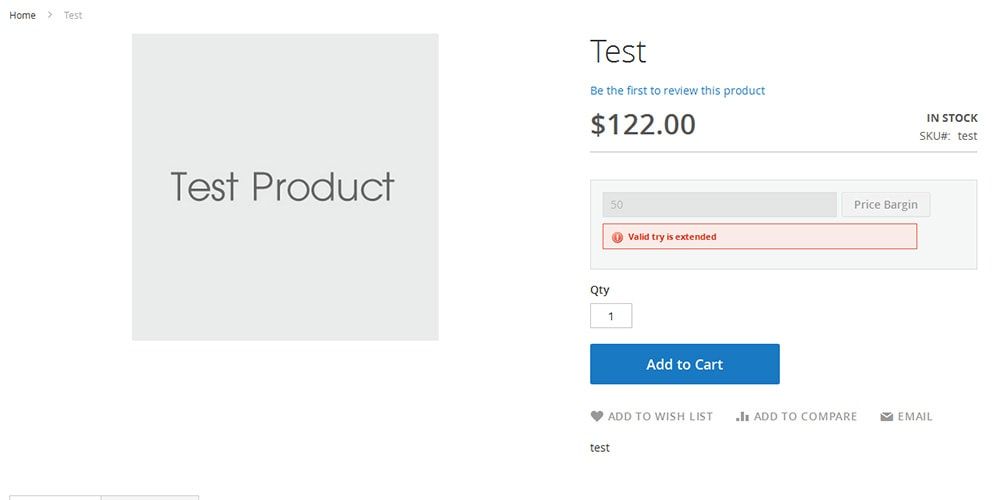Click the envelope email icon
This screenshot has height=500, width=1000.
click(886, 417)
